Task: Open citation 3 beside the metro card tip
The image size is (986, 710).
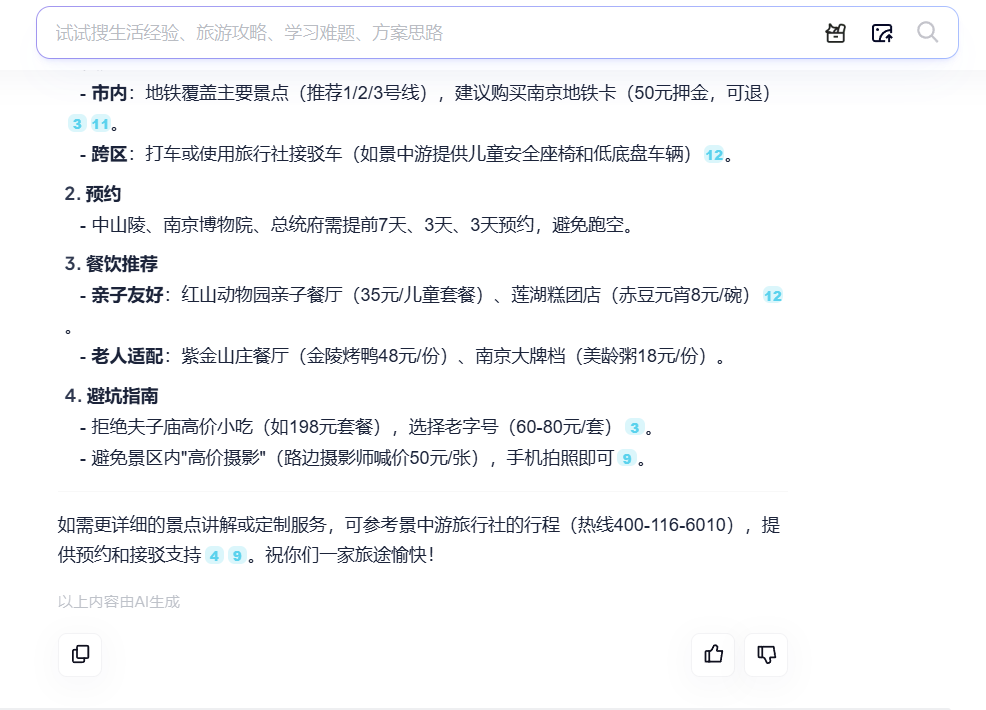Action: 77,123
